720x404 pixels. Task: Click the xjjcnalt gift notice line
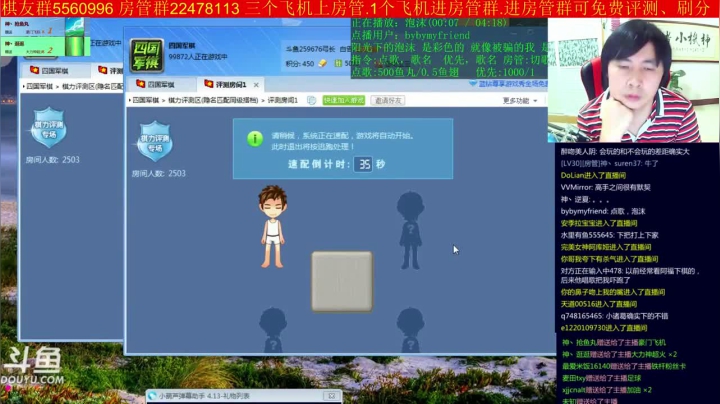607,390
